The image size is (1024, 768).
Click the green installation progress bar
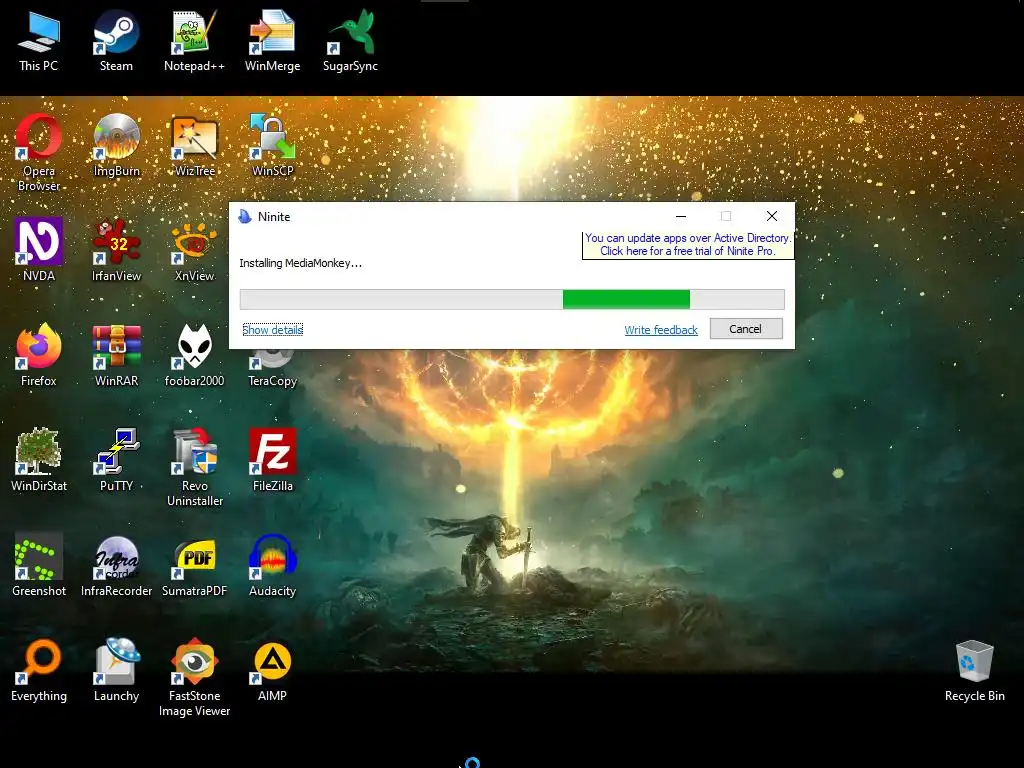[626, 299]
